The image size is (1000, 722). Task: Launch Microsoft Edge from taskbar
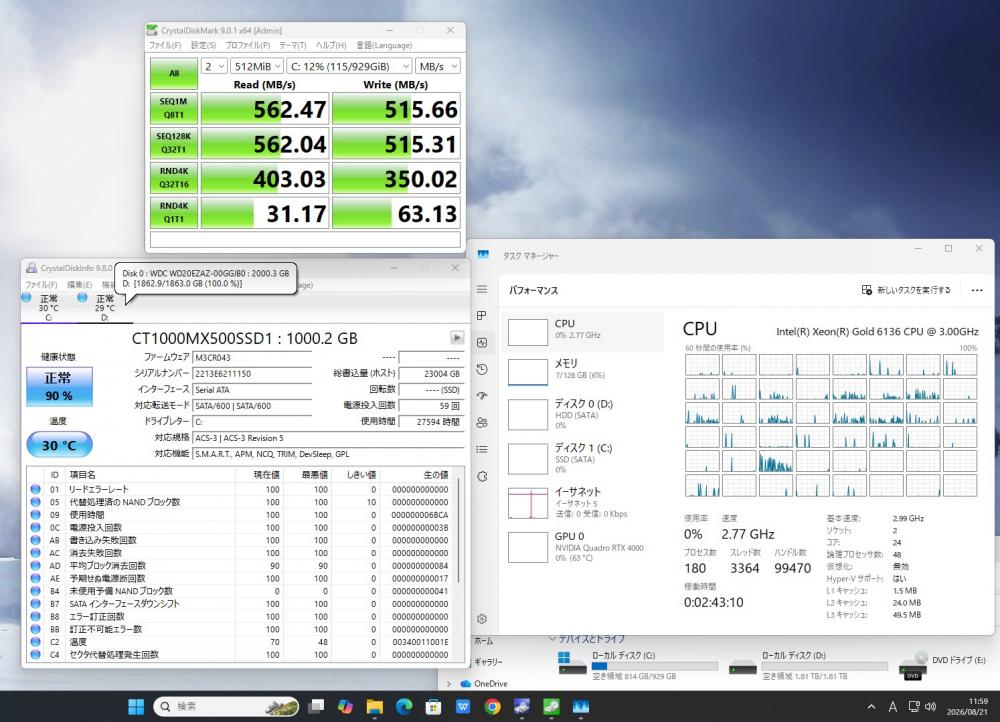[x=404, y=706]
